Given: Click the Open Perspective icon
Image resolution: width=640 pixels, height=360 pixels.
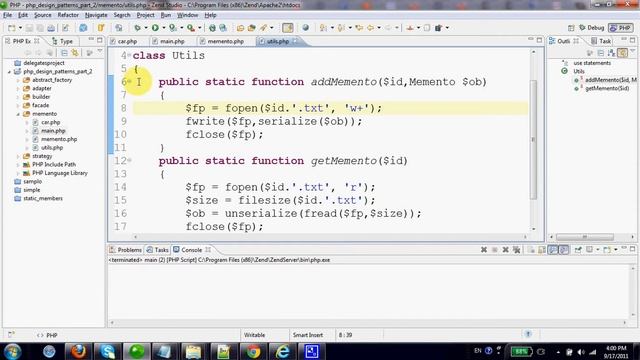Looking at the screenshot, I should click(571, 28).
